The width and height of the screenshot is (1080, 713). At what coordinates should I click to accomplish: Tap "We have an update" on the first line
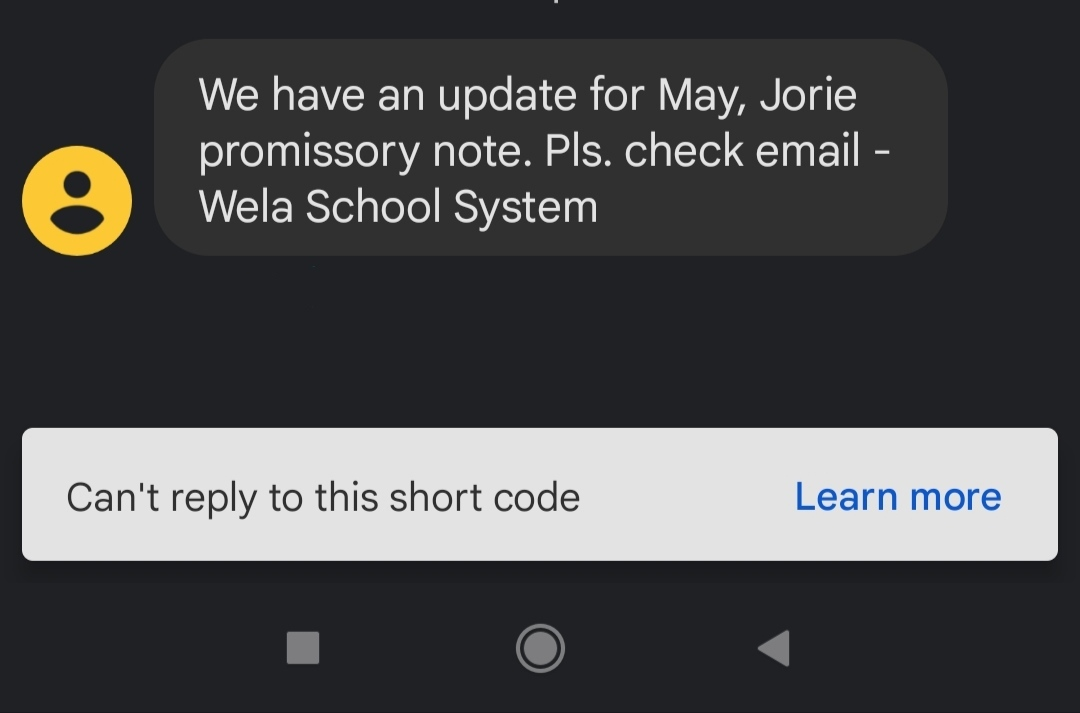pyautogui.click(x=388, y=94)
